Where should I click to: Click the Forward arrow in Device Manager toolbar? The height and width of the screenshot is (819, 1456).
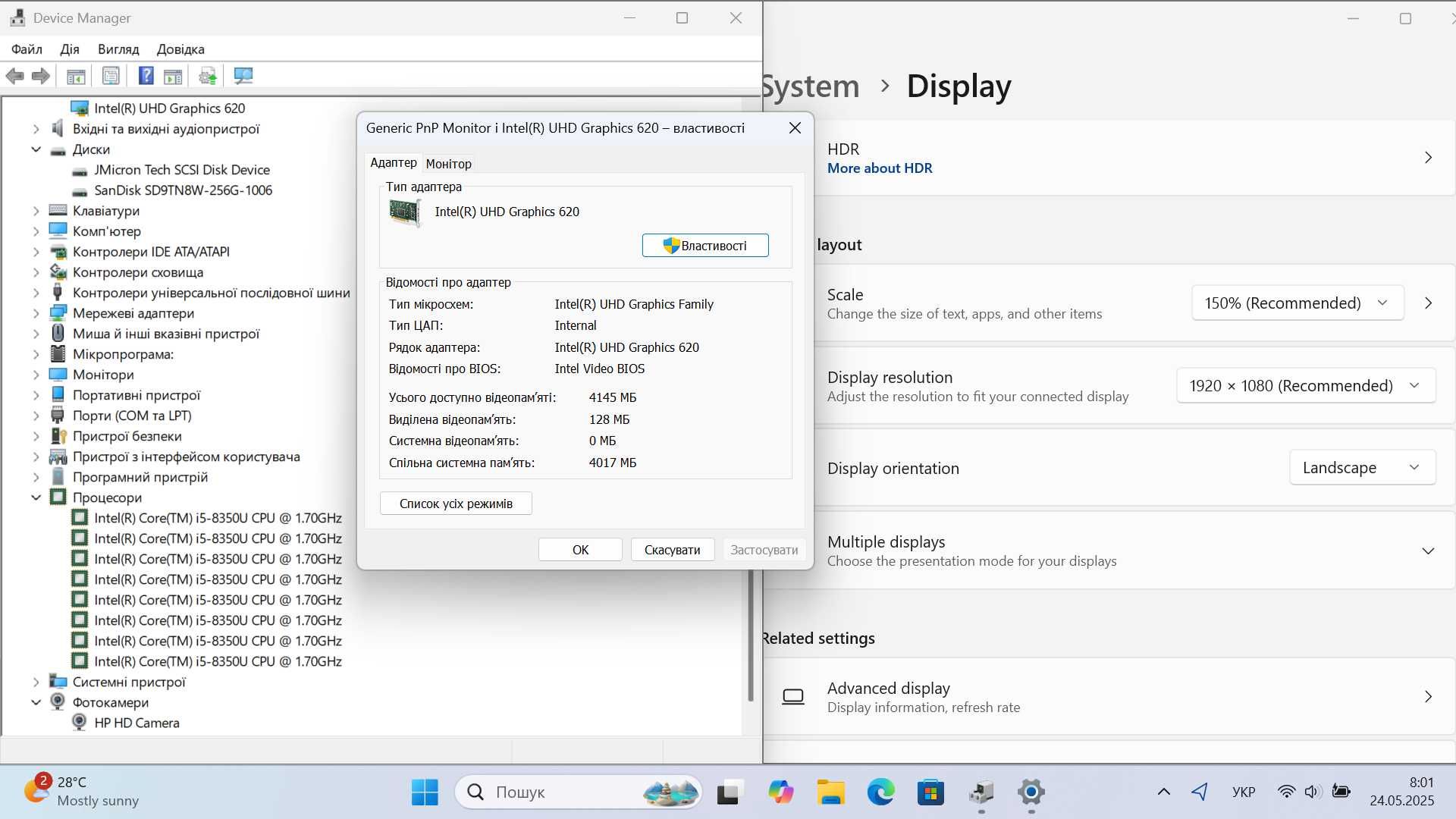coord(41,76)
